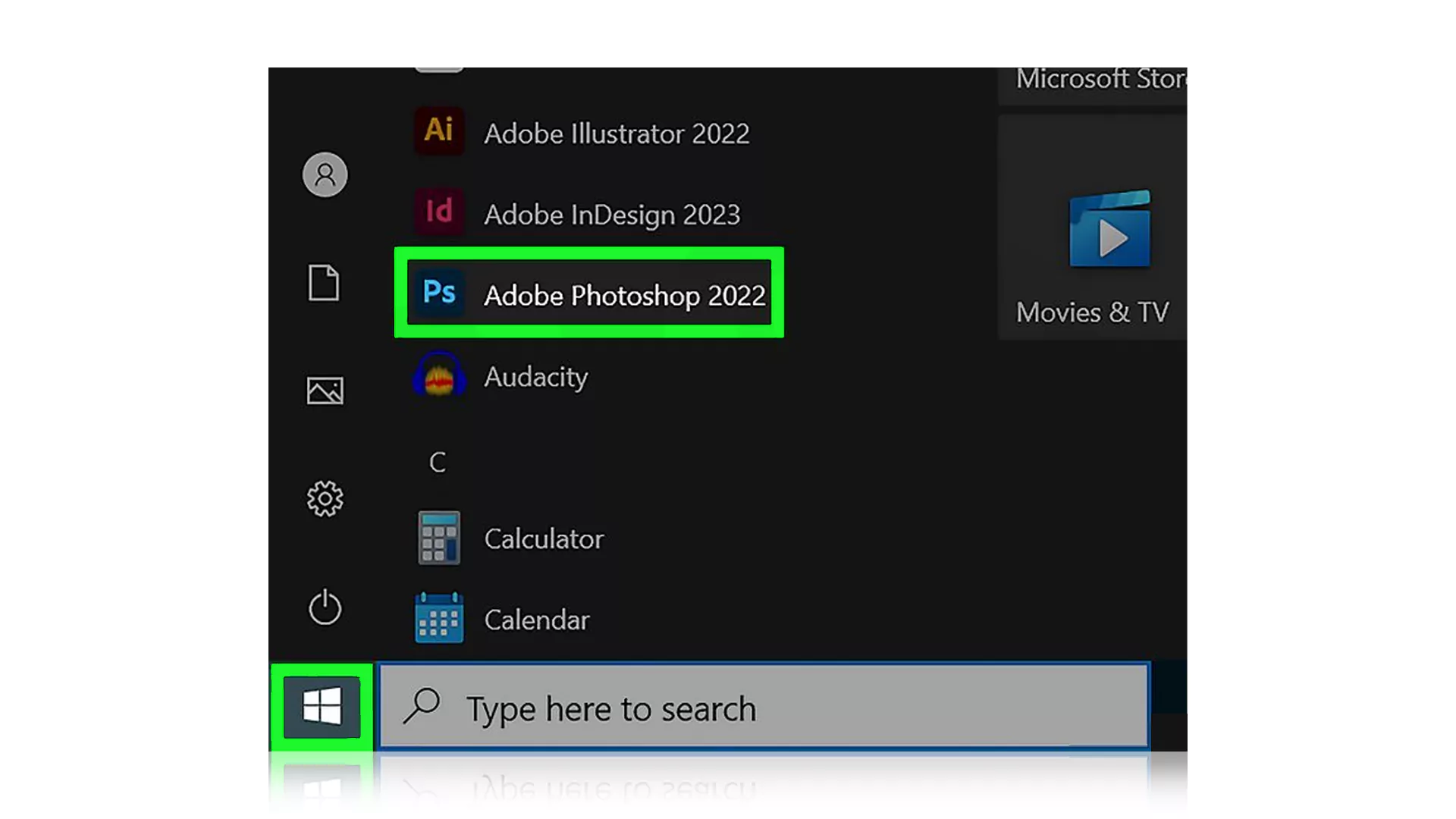Click the 'Adobe InDesign 2023' label
Image resolution: width=1456 pixels, height=819 pixels.
(612, 215)
